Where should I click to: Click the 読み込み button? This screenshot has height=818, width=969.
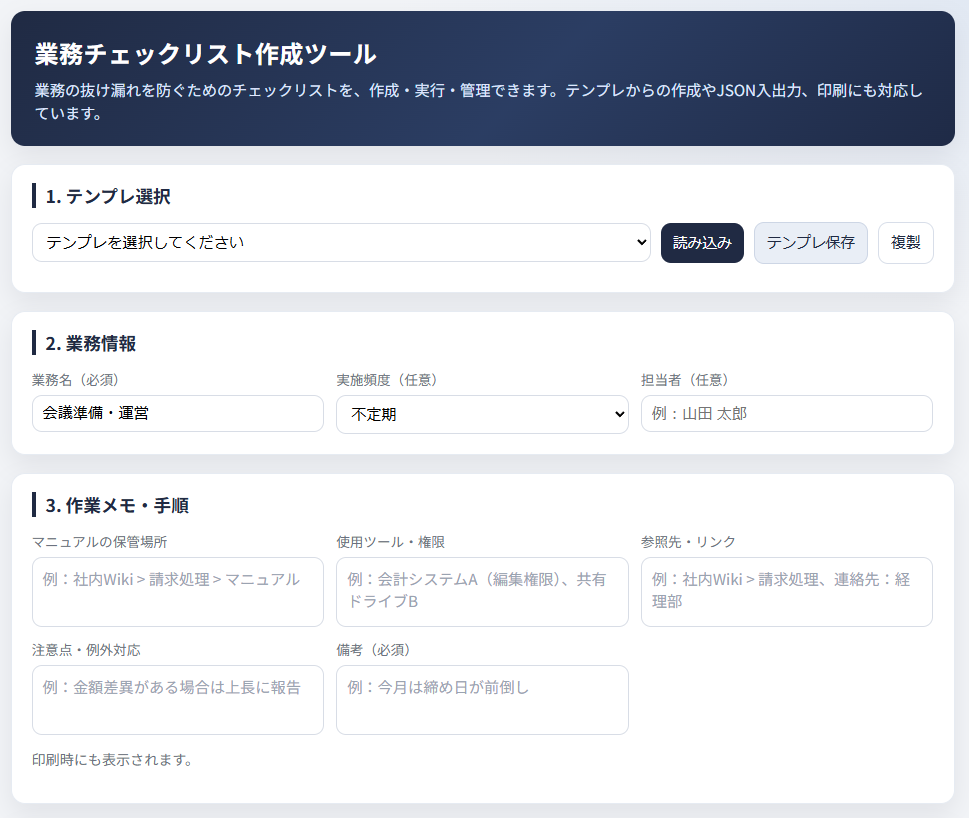702,243
